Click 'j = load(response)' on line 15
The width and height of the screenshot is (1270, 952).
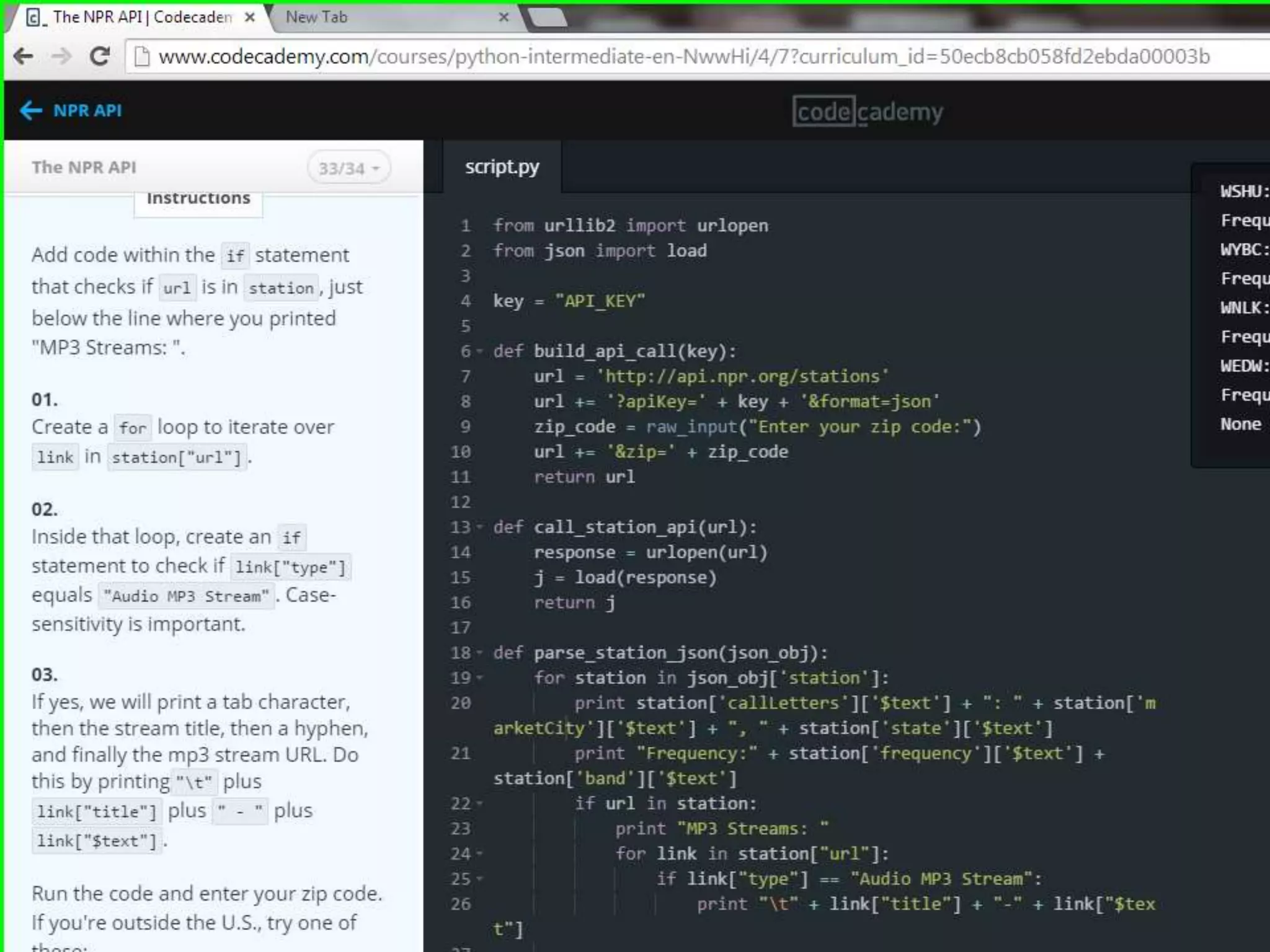click(625, 578)
